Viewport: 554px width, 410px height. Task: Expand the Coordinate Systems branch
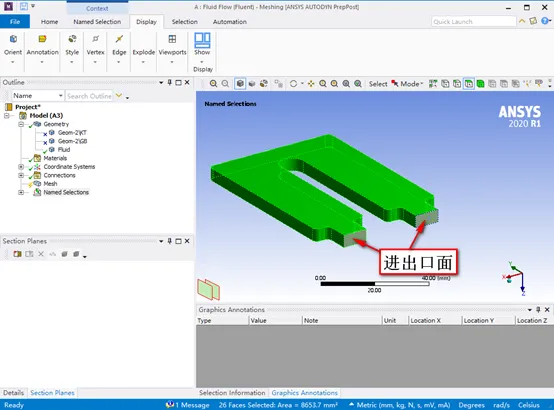point(21,167)
